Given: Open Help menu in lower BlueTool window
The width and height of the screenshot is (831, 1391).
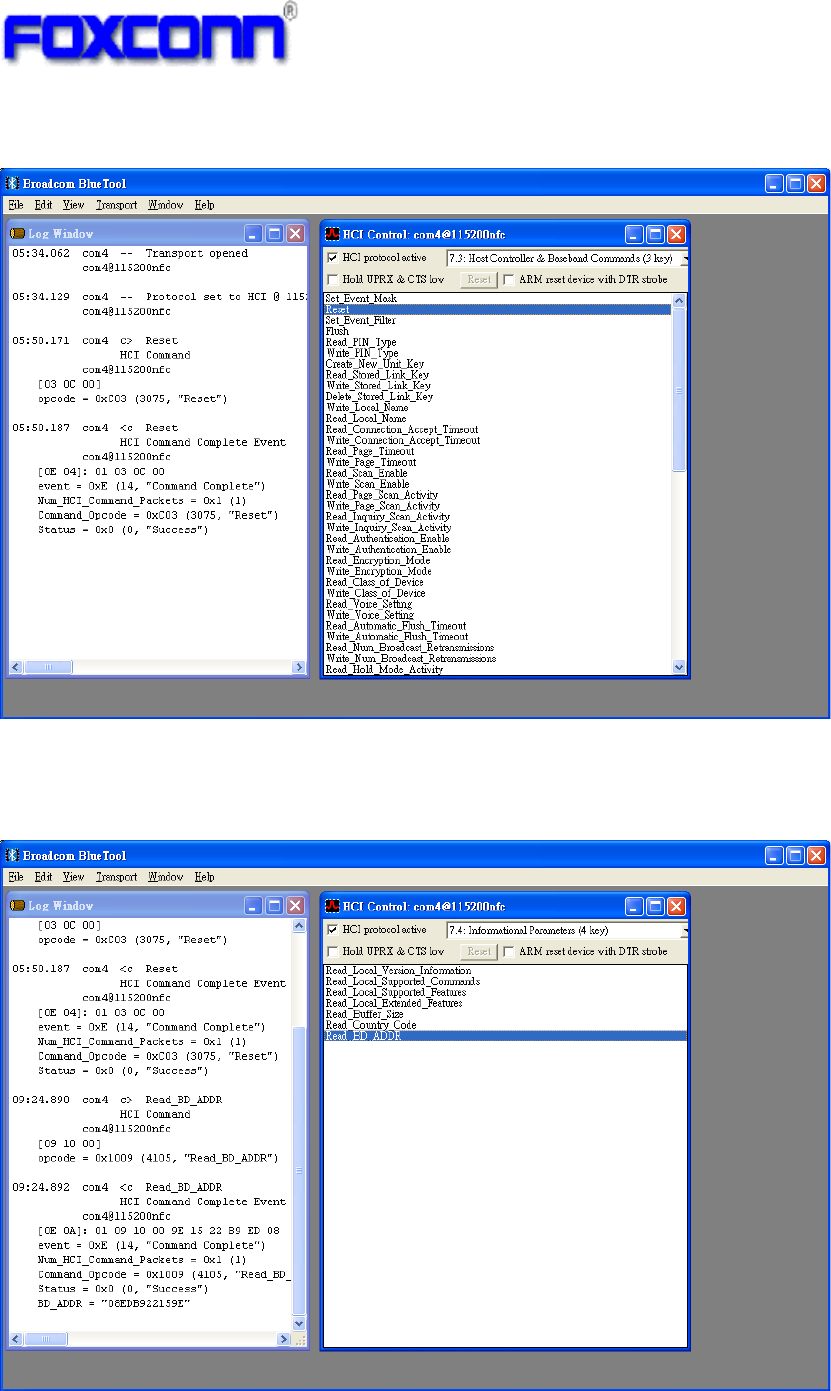Looking at the screenshot, I should pyautogui.click(x=204, y=877).
